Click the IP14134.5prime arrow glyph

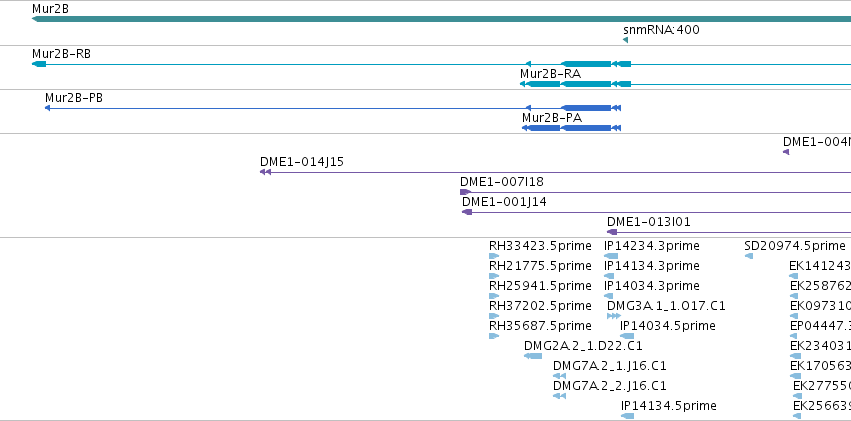627,416
